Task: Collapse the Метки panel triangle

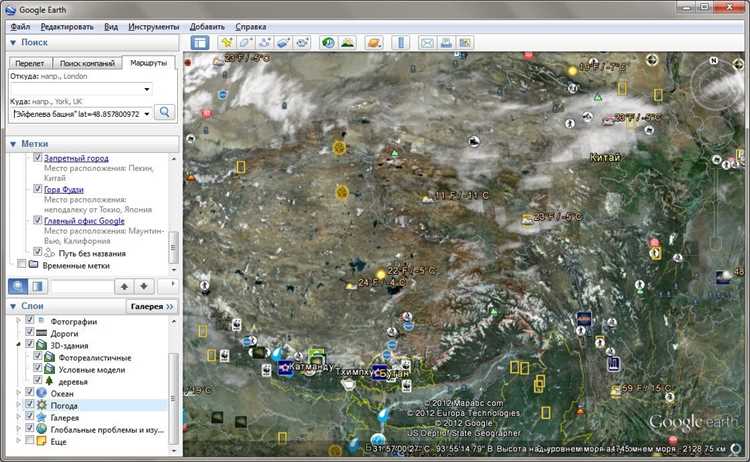Action: click(x=13, y=144)
